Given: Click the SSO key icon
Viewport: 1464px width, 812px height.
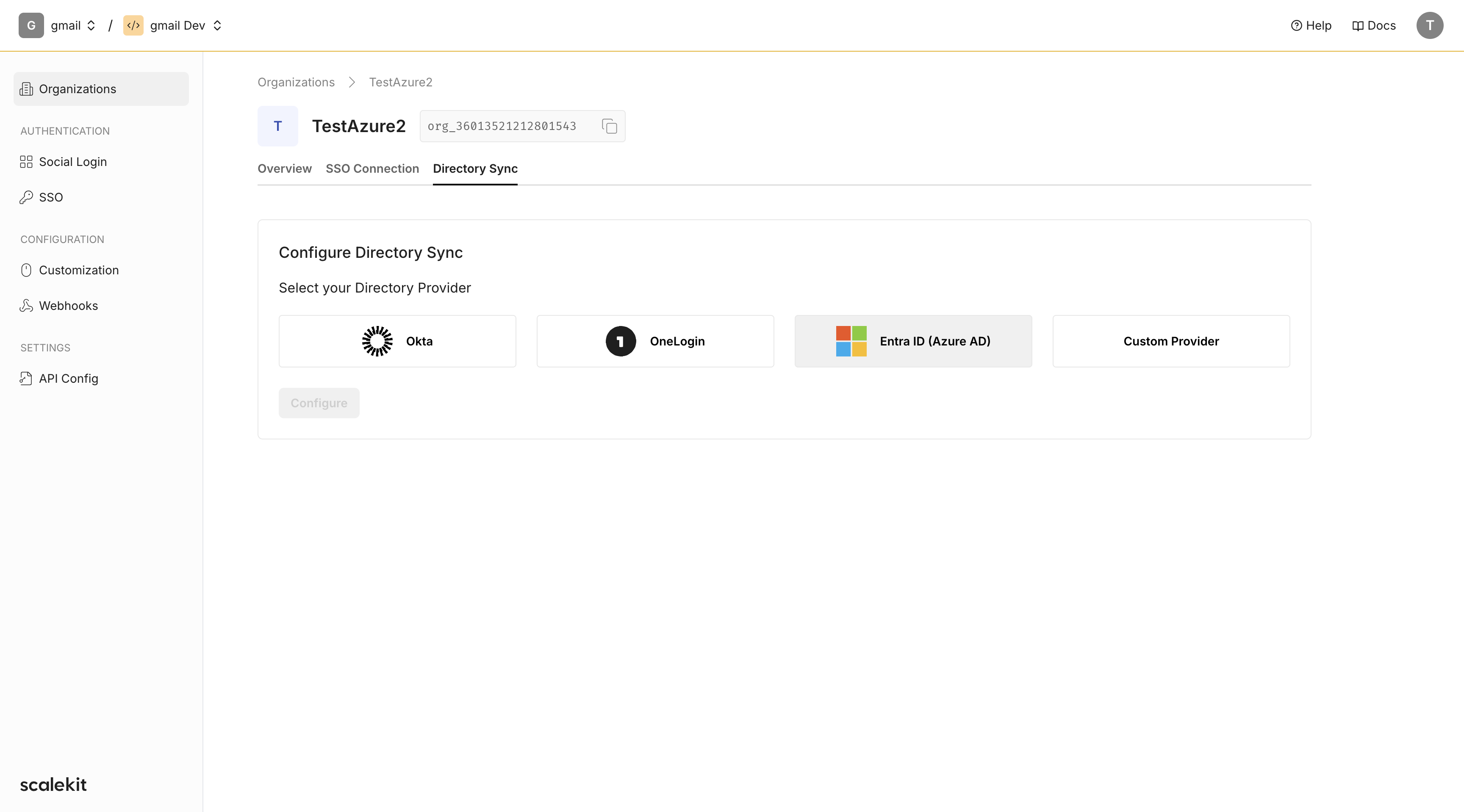Looking at the screenshot, I should tap(26, 198).
